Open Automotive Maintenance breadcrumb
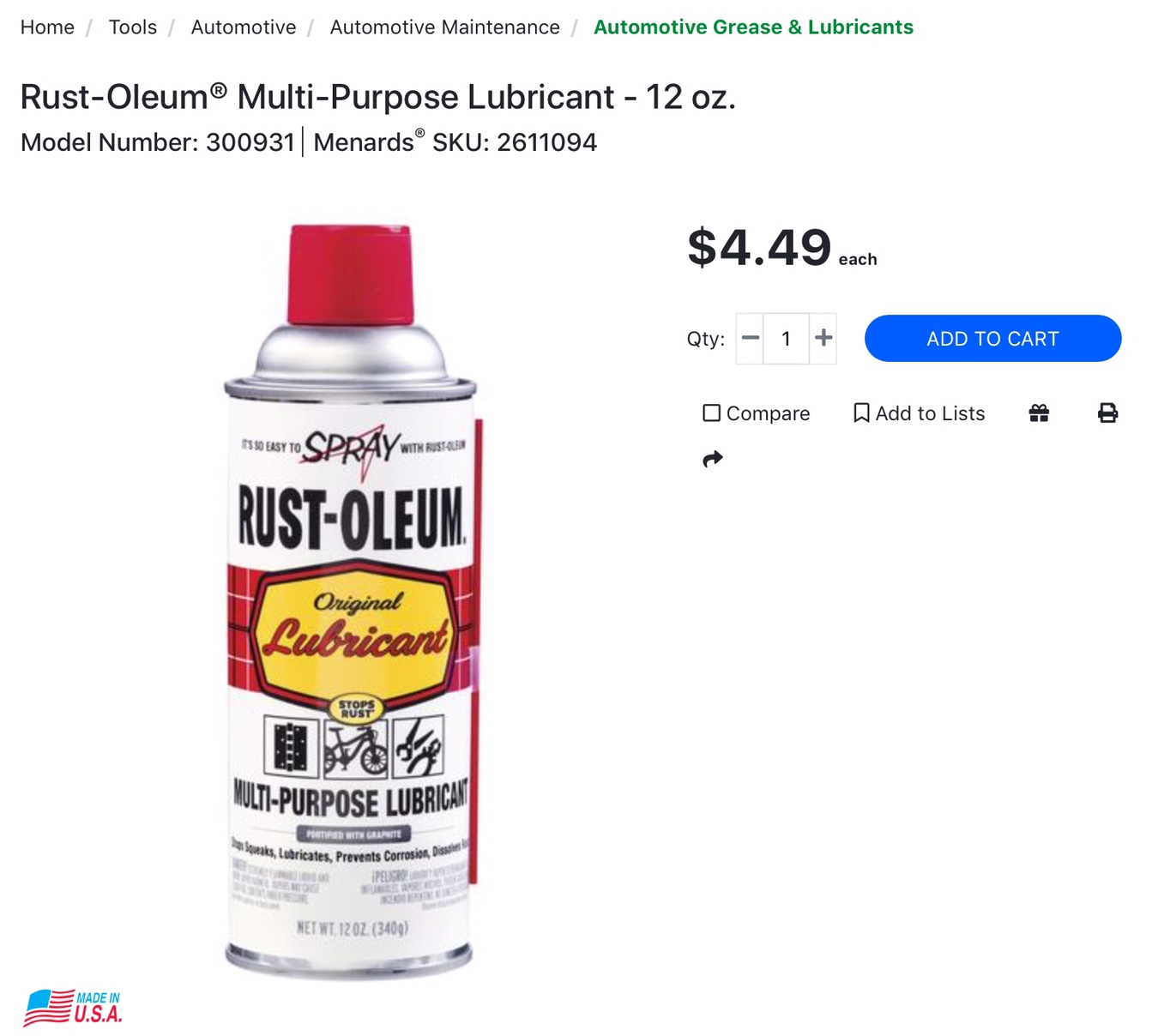Image resolution: width=1158 pixels, height=1036 pixels. click(444, 27)
